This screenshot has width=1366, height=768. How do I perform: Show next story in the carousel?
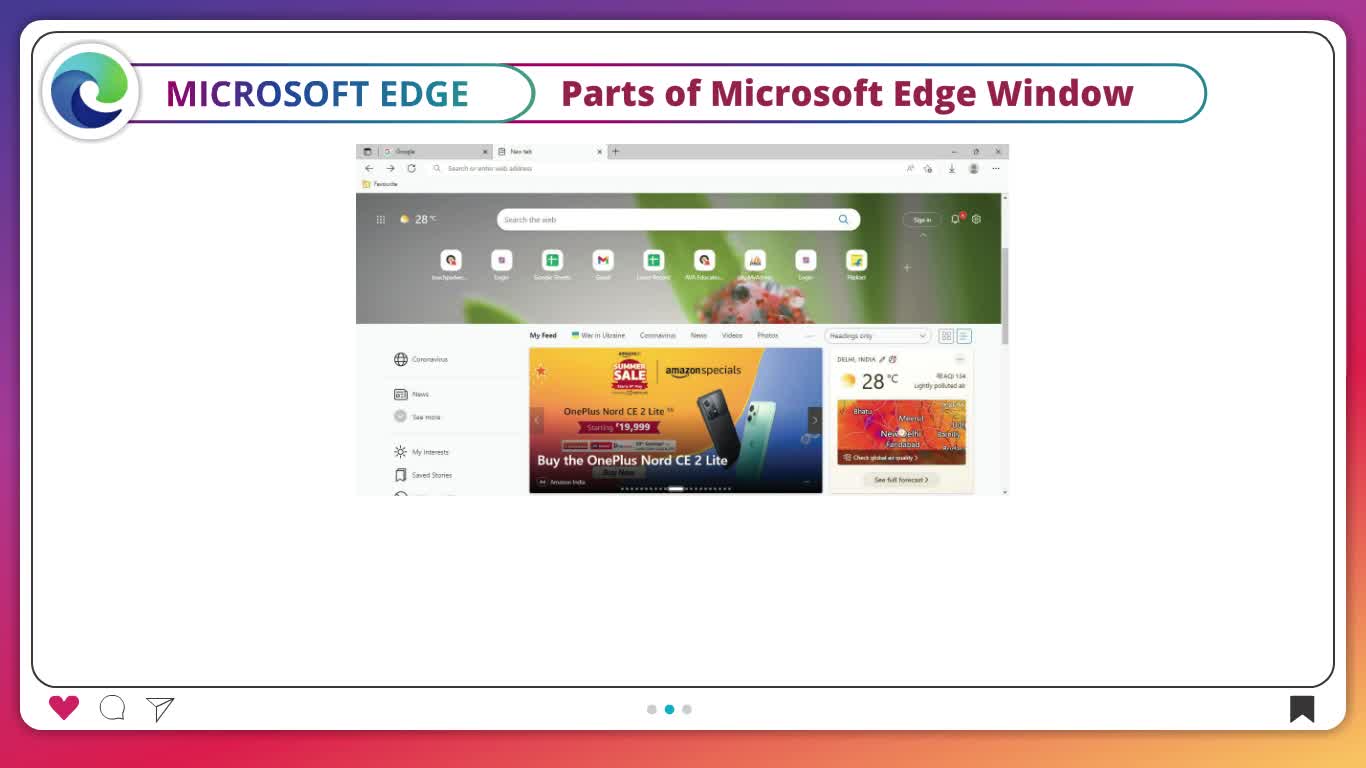[814, 421]
